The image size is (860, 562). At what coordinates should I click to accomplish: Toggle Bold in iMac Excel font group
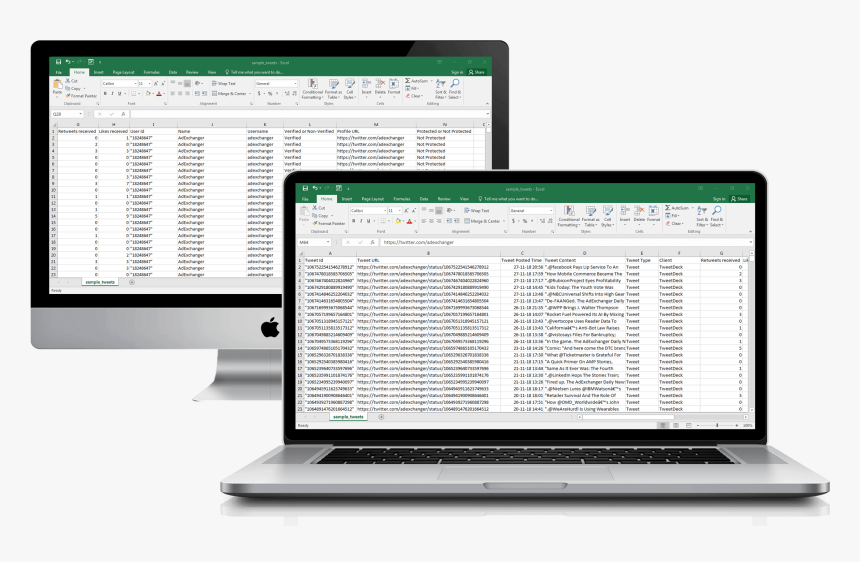[x=105, y=94]
